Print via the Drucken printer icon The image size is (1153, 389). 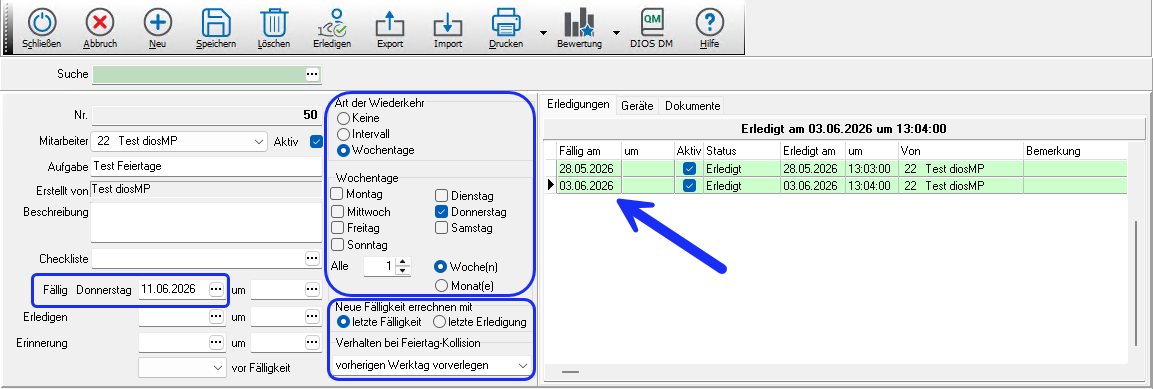(506, 23)
